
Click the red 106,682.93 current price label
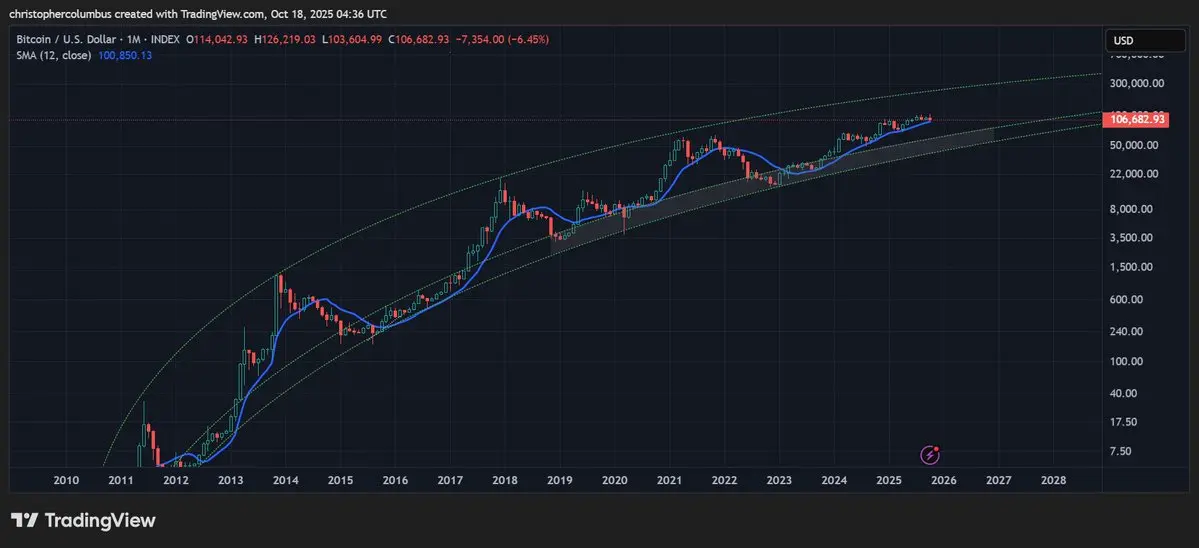tap(1137, 119)
